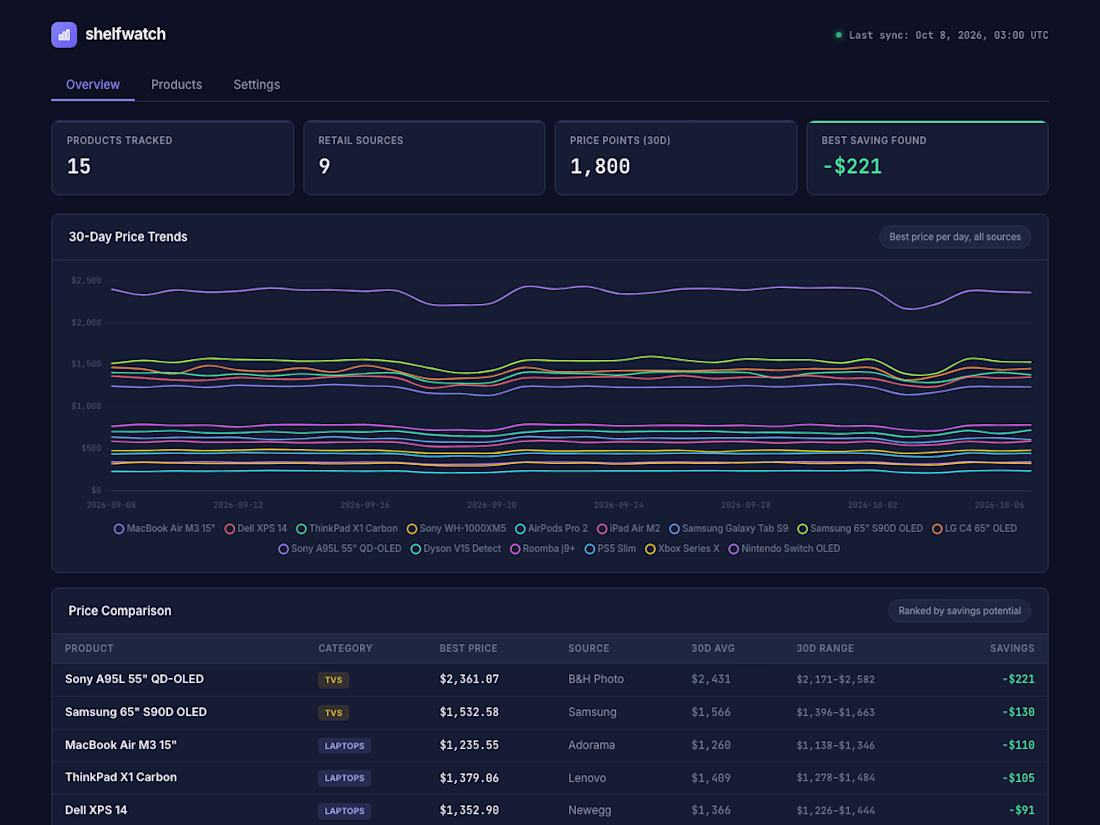Toggle Xbox Series X in the legend
This screenshot has width=1100, height=825.
pos(682,549)
